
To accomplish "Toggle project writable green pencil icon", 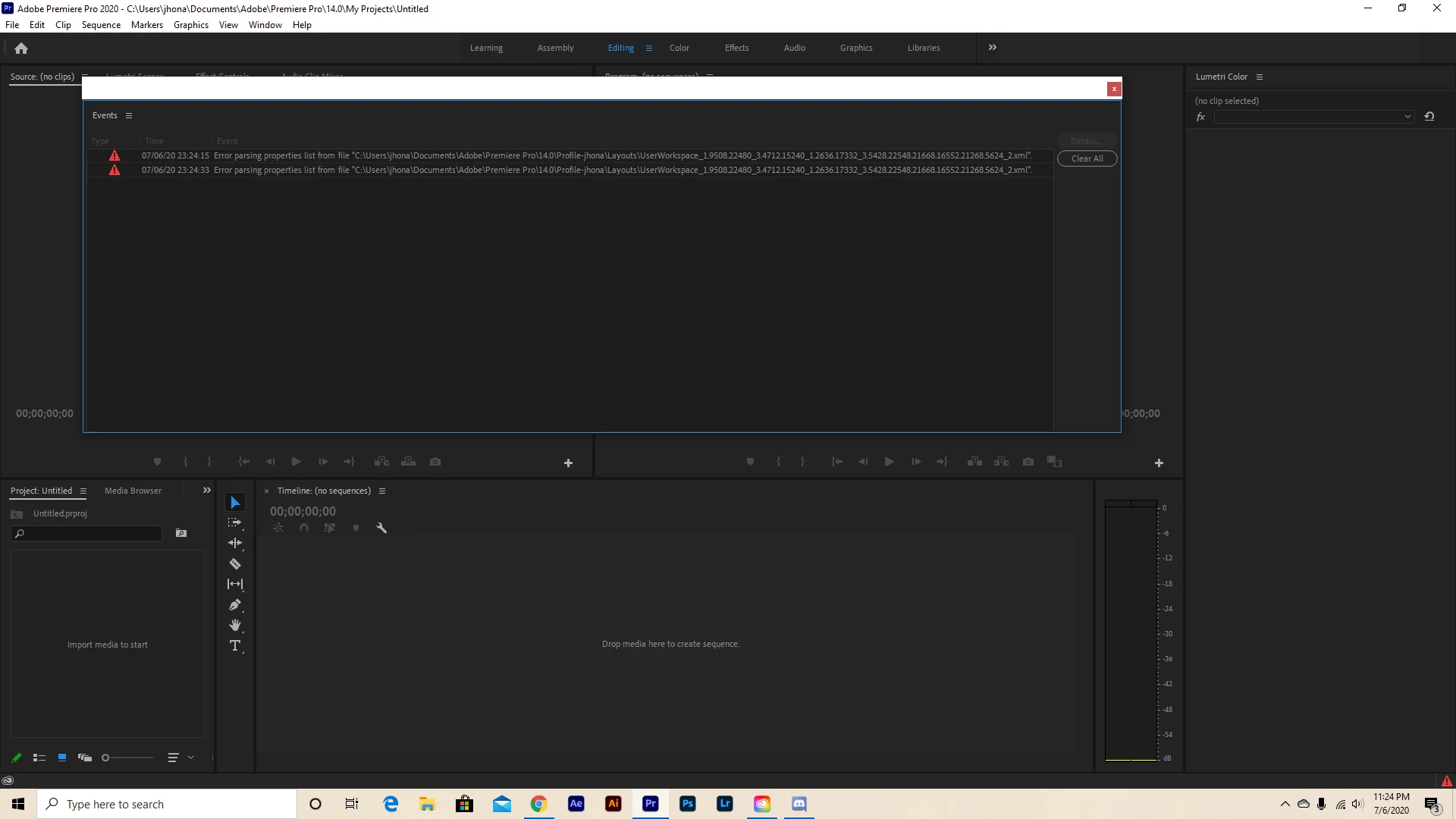I will [17, 758].
